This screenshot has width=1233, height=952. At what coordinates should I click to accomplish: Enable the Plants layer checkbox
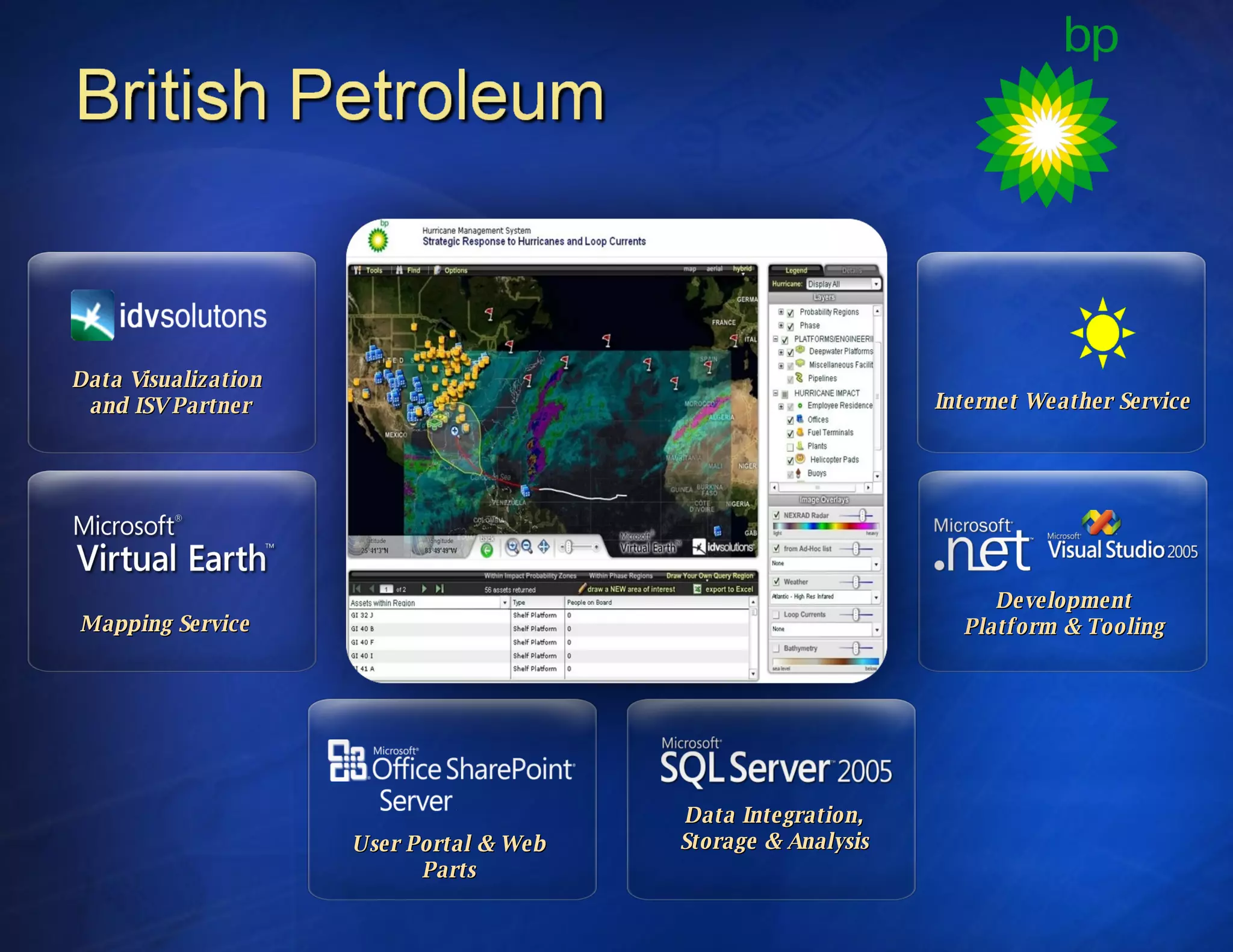[x=790, y=447]
